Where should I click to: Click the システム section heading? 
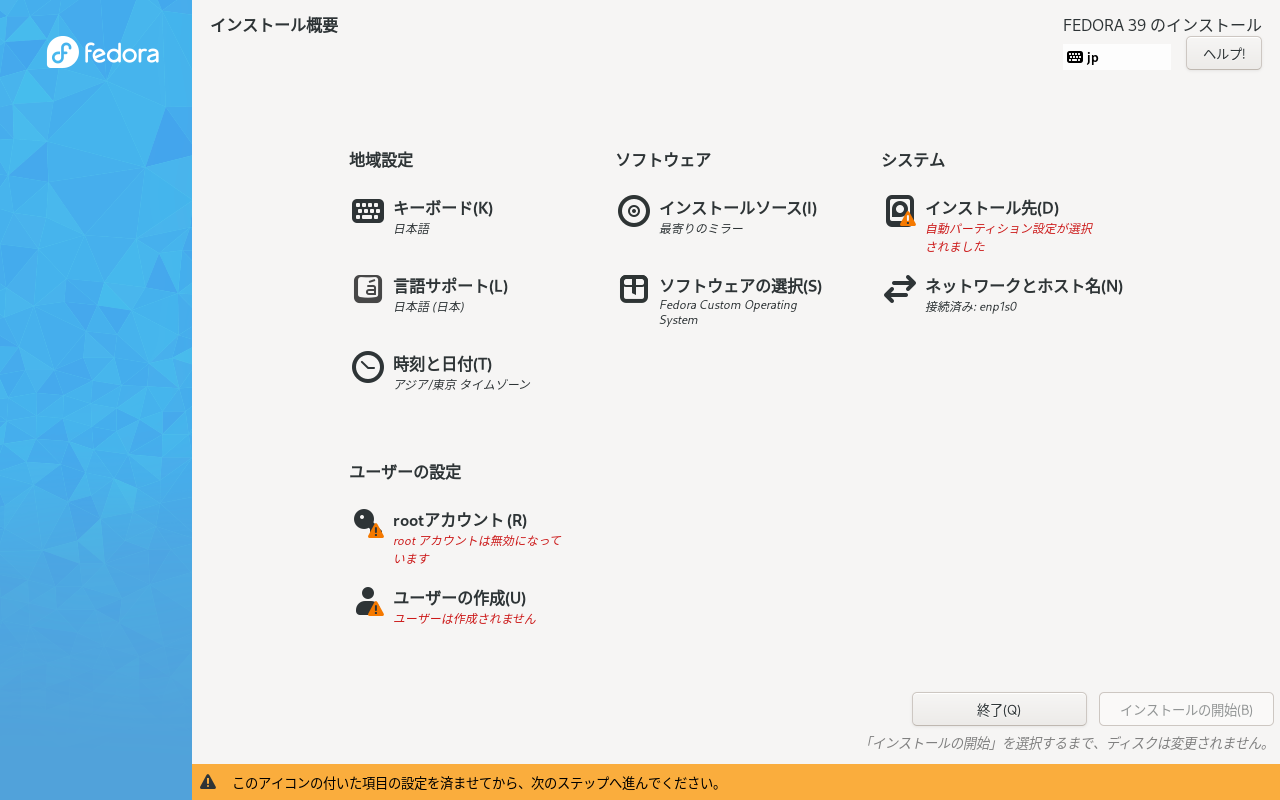tap(913, 160)
